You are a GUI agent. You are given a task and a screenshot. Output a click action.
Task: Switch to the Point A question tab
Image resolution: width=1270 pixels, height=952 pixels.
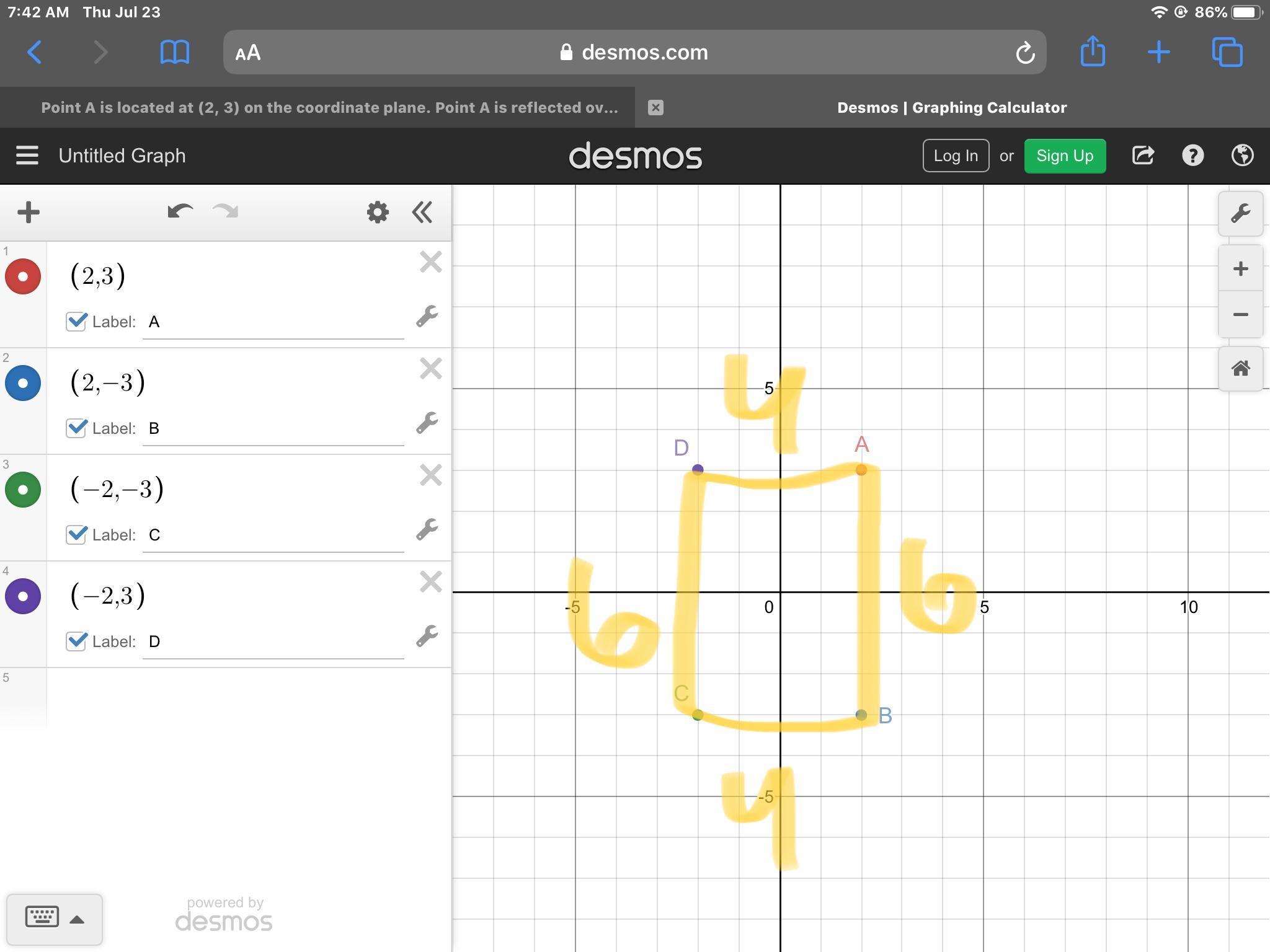point(329,108)
